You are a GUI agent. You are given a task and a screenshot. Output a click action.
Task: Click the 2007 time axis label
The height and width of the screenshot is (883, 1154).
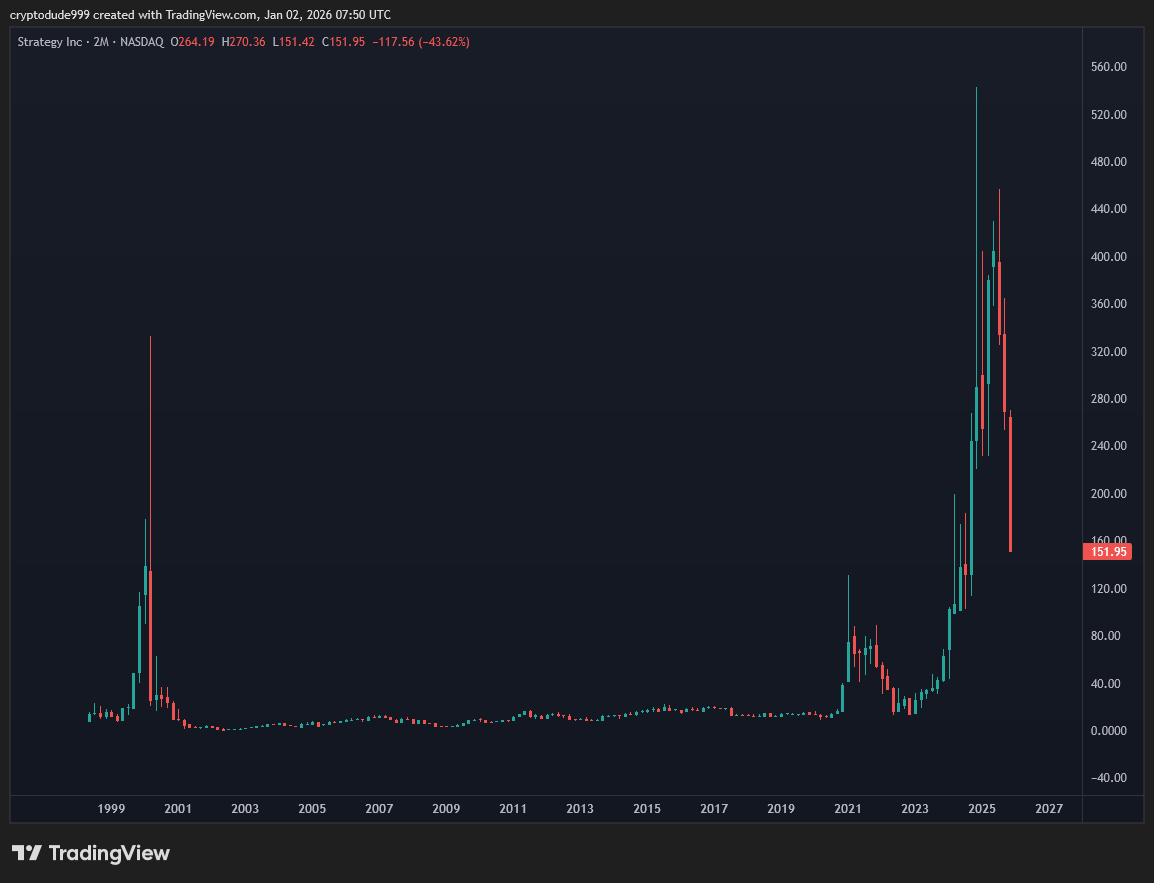(x=379, y=809)
